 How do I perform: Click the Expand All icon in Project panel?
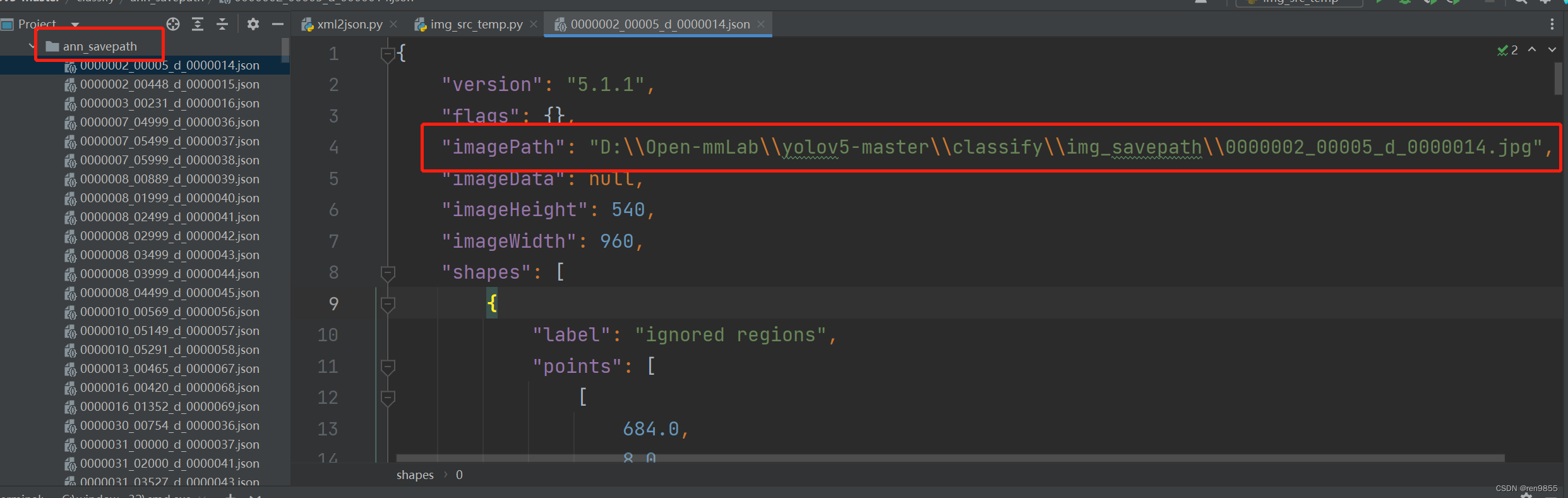click(198, 24)
